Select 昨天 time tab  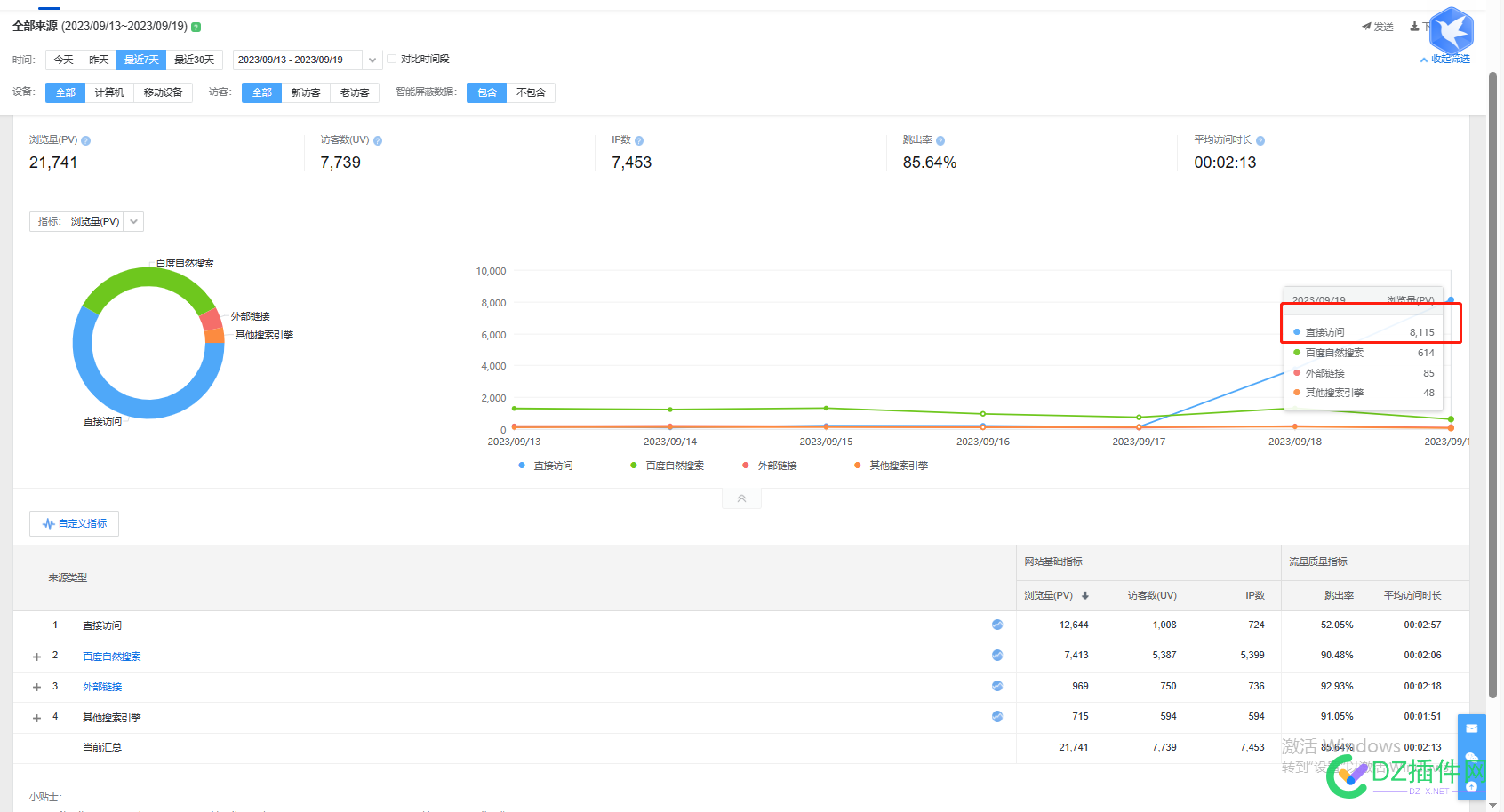[99, 60]
